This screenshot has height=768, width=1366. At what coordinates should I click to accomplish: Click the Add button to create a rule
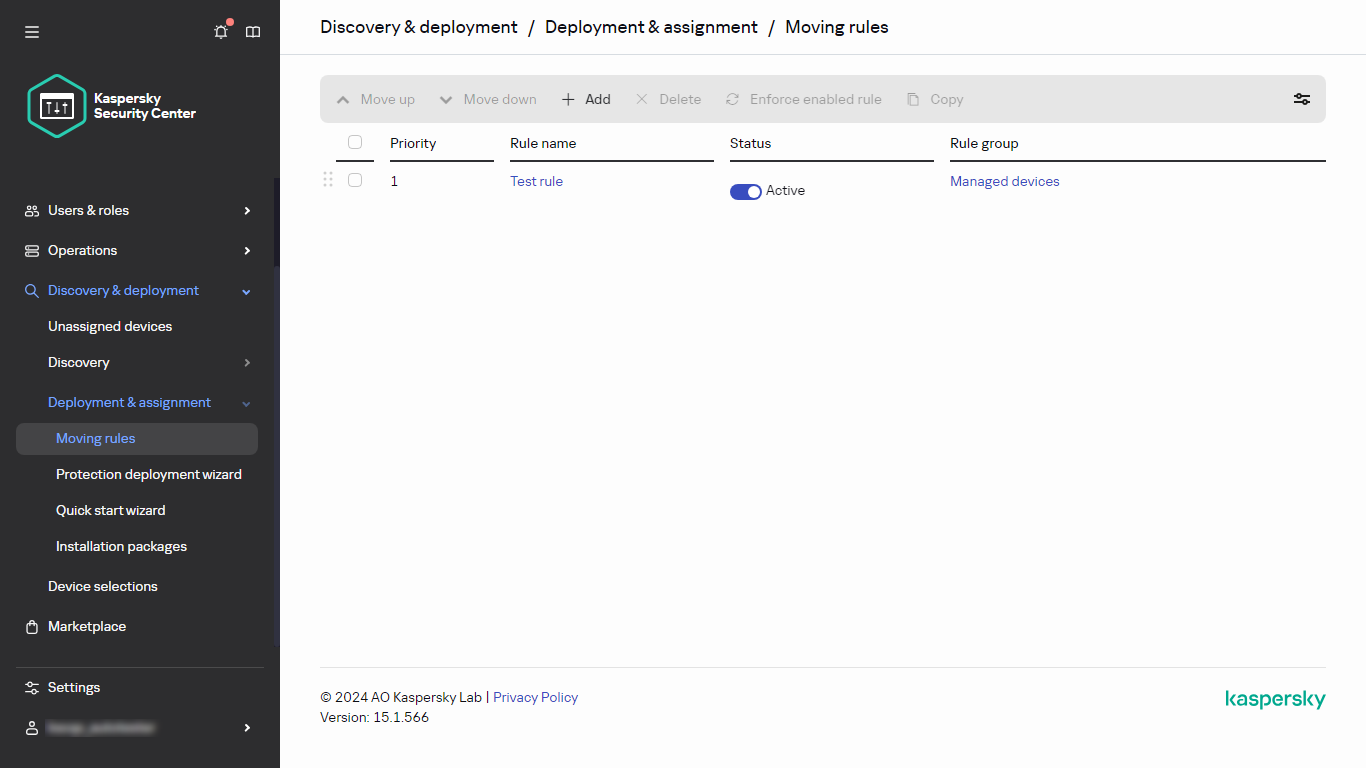pyautogui.click(x=585, y=99)
